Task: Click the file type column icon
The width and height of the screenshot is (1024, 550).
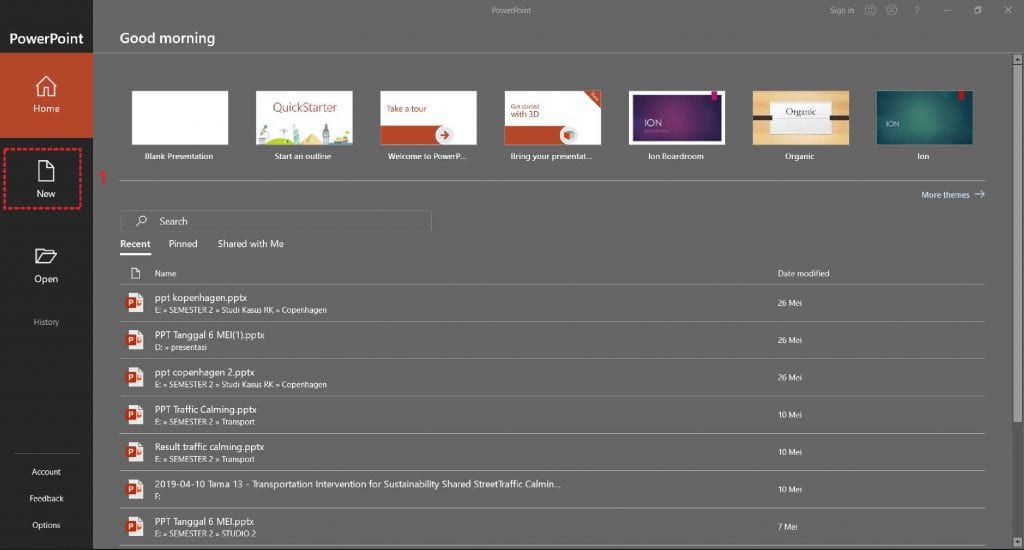Action: coord(135,273)
